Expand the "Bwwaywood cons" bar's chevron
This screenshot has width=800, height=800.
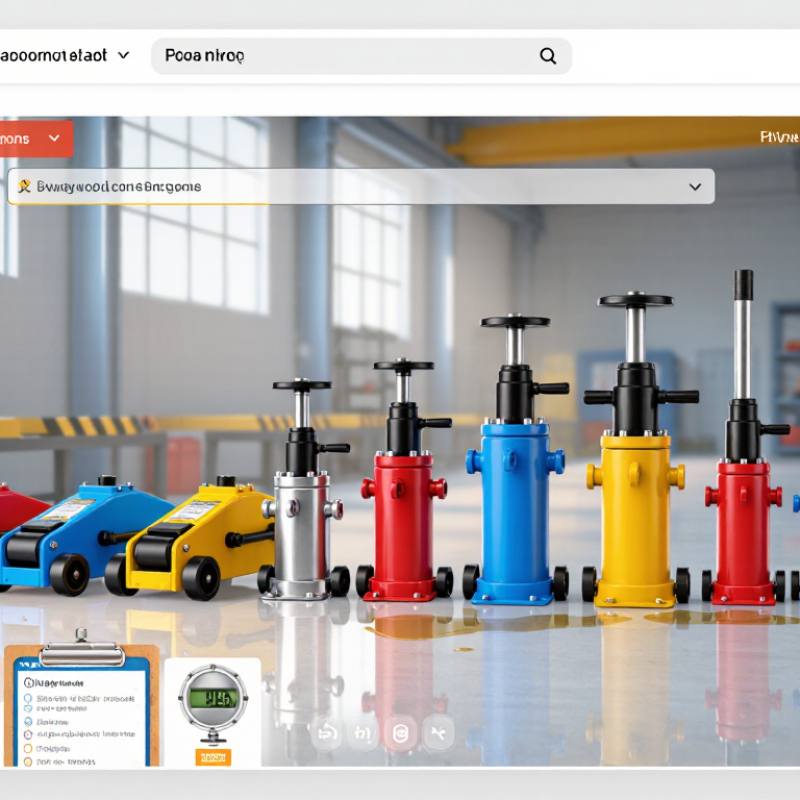point(695,187)
